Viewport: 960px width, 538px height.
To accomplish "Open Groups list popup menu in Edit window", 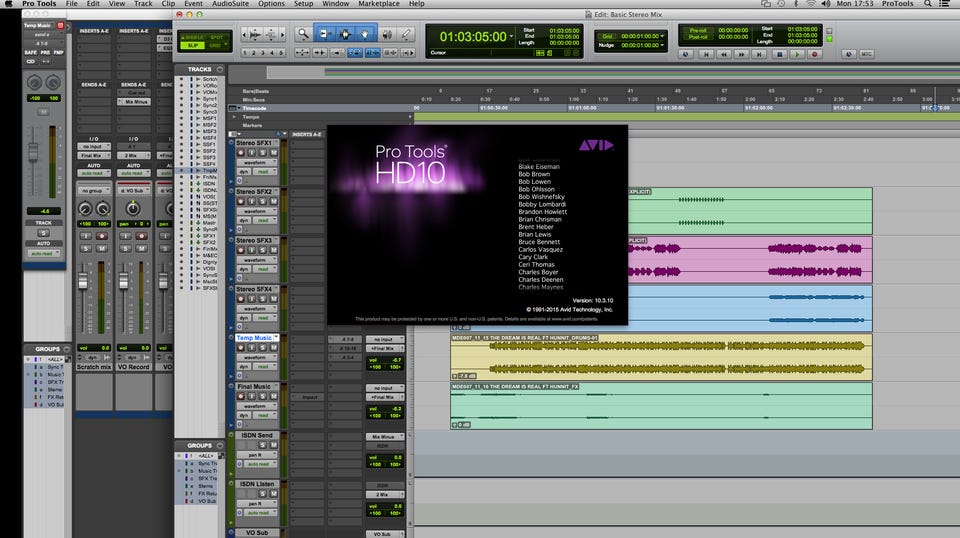I will click(220, 446).
